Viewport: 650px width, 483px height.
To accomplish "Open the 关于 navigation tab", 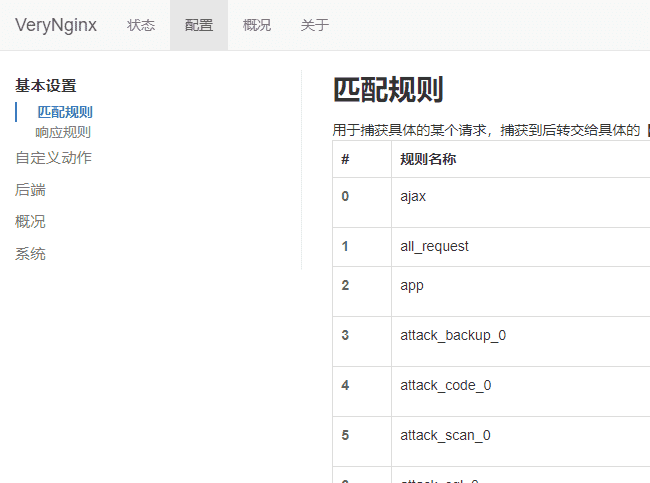I will pos(315,25).
